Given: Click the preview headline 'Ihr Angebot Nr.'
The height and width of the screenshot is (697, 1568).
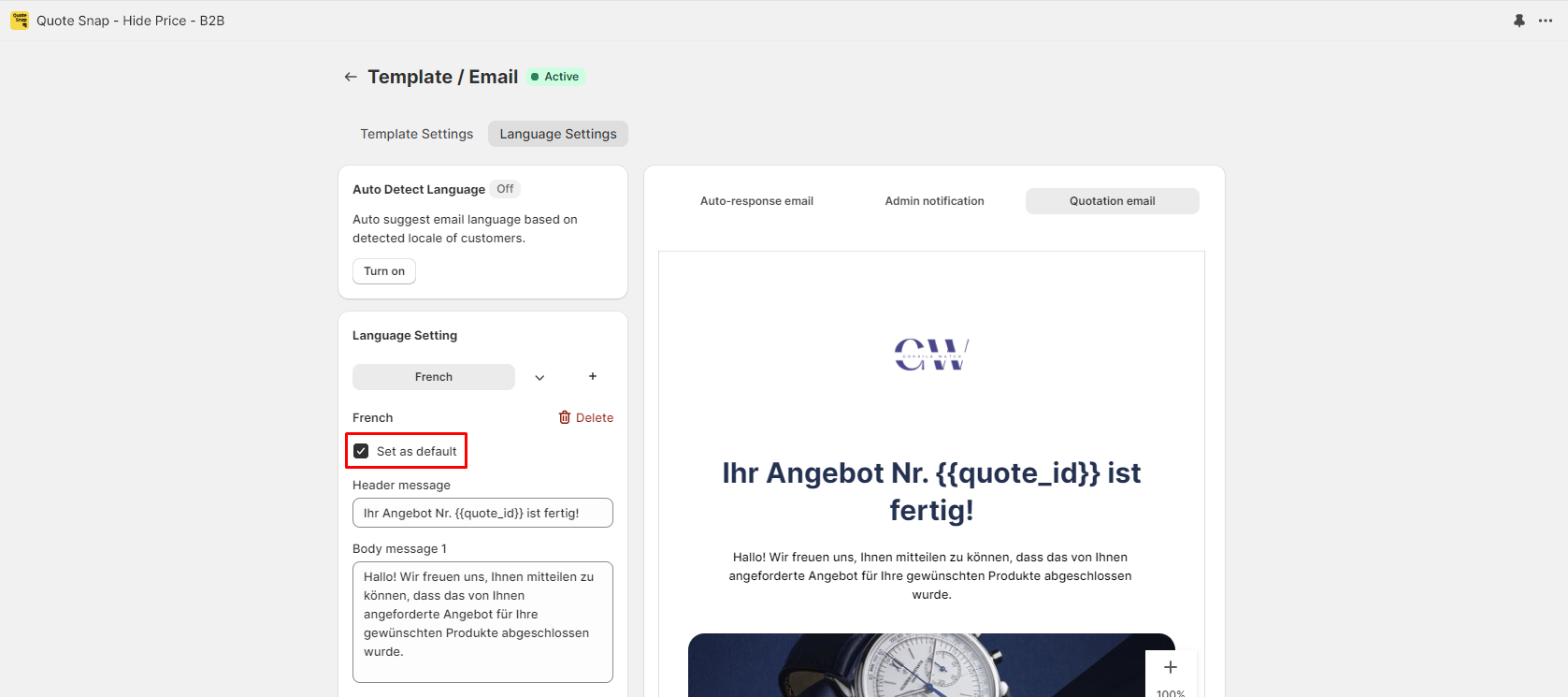Looking at the screenshot, I should click(x=931, y=491).
